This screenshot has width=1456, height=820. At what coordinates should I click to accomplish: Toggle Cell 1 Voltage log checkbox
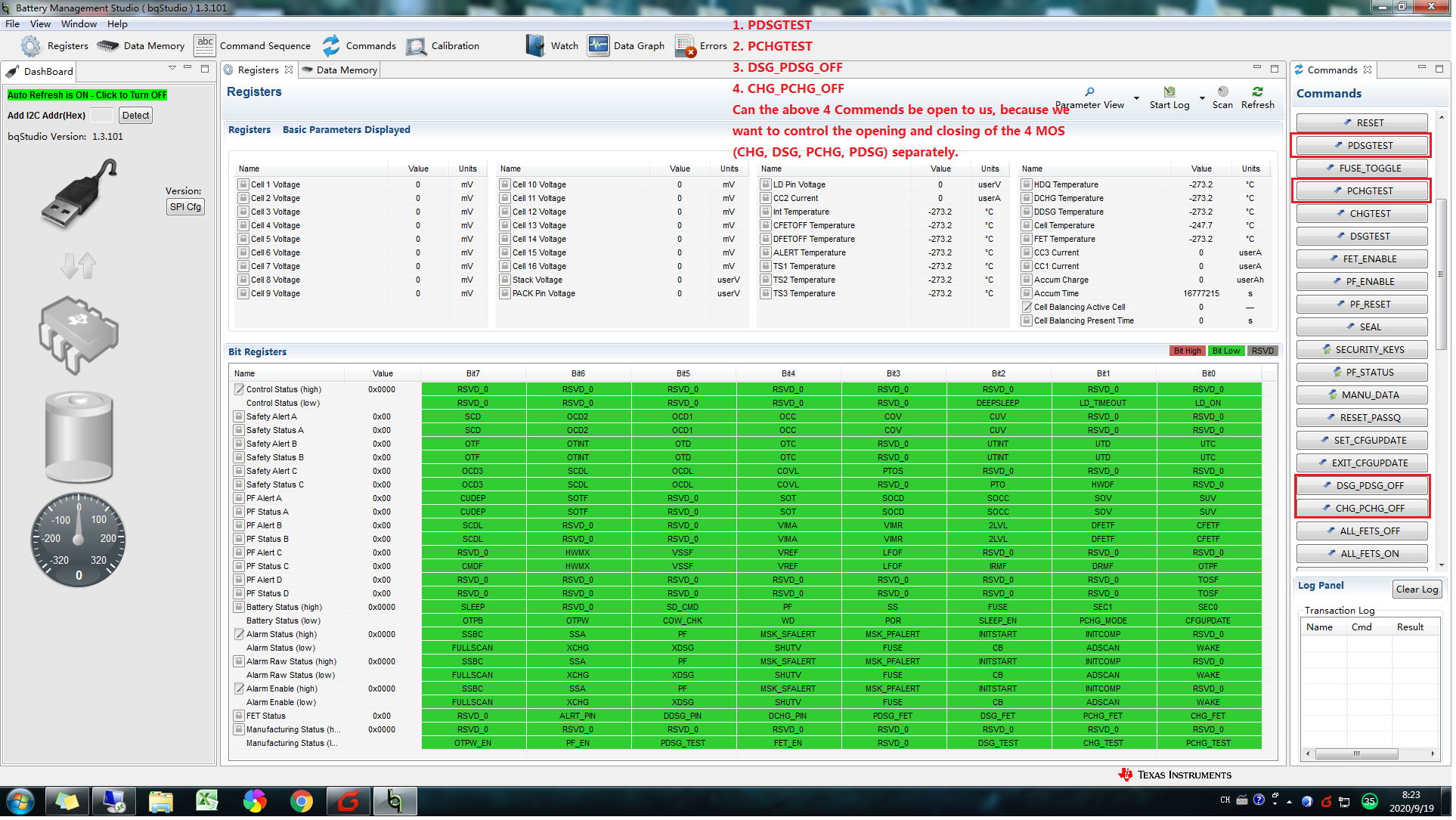(x=243, y=184)
